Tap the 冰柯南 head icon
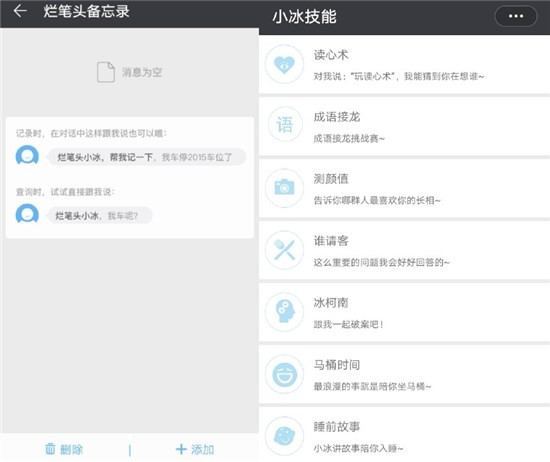The width and height of the screenshot is (550, 462). [x=284, y=312]
